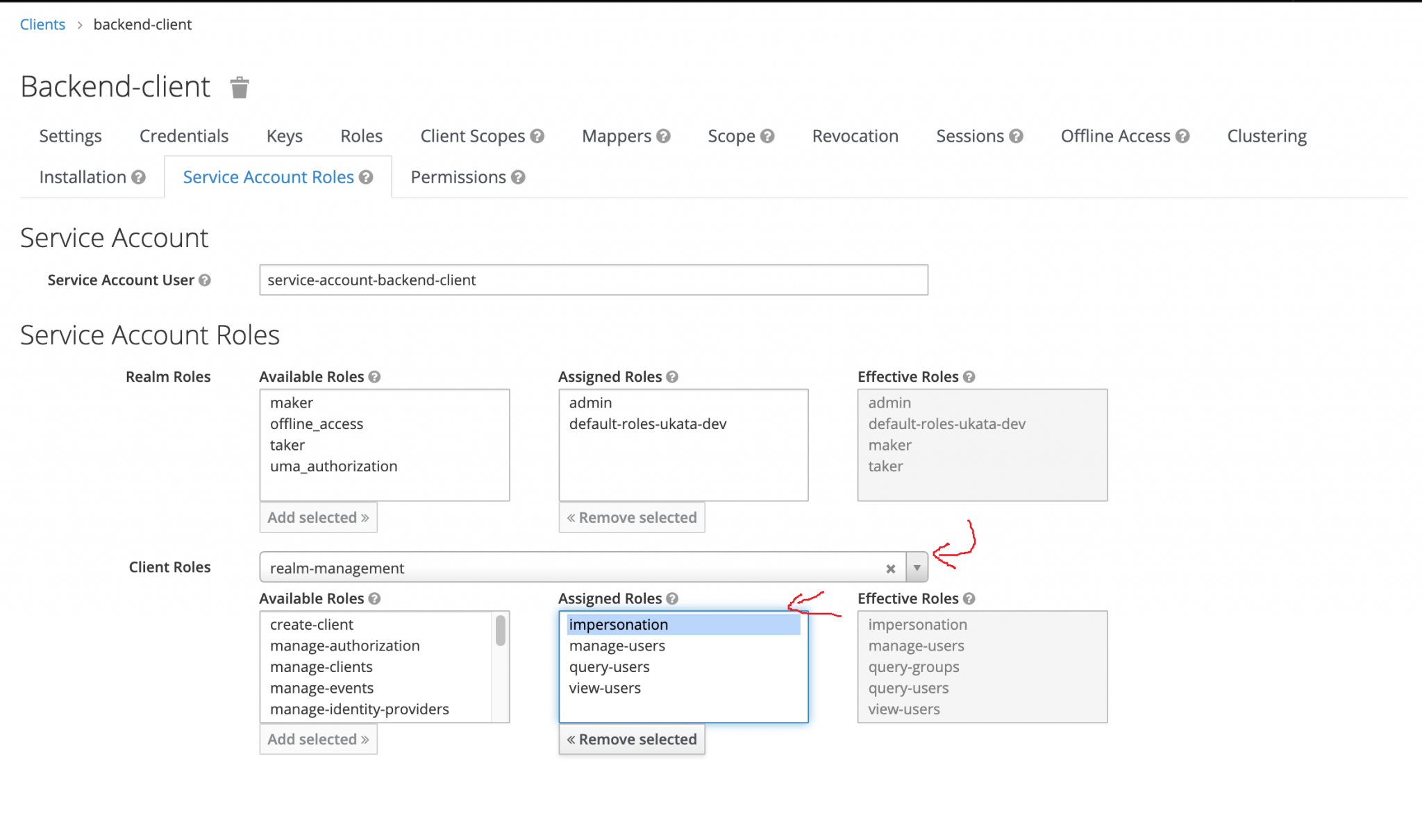Switch to the Credentials tab
The width and height of the screenshot is (1422, 840).
183,135
